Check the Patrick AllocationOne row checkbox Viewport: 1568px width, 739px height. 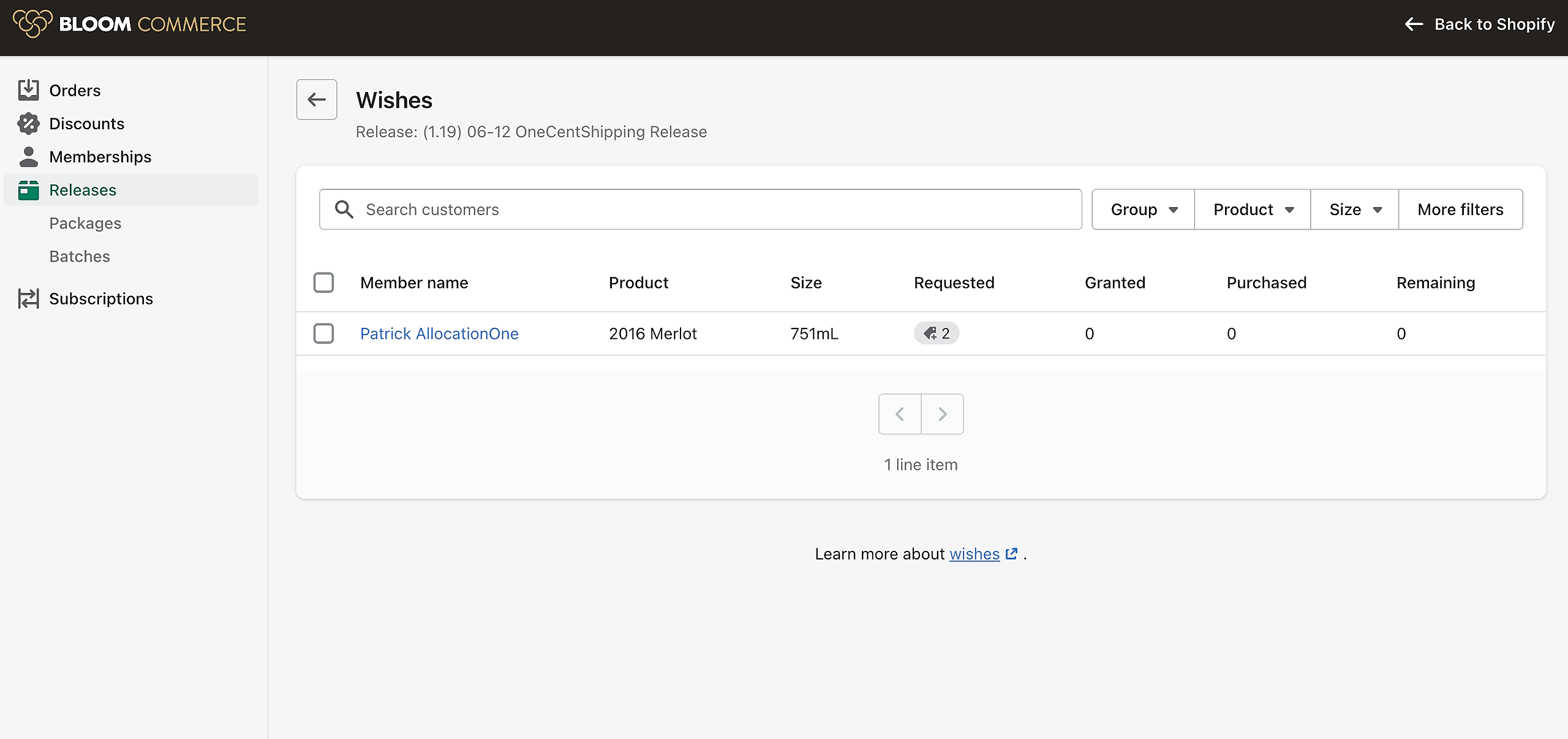pos(323,333)
